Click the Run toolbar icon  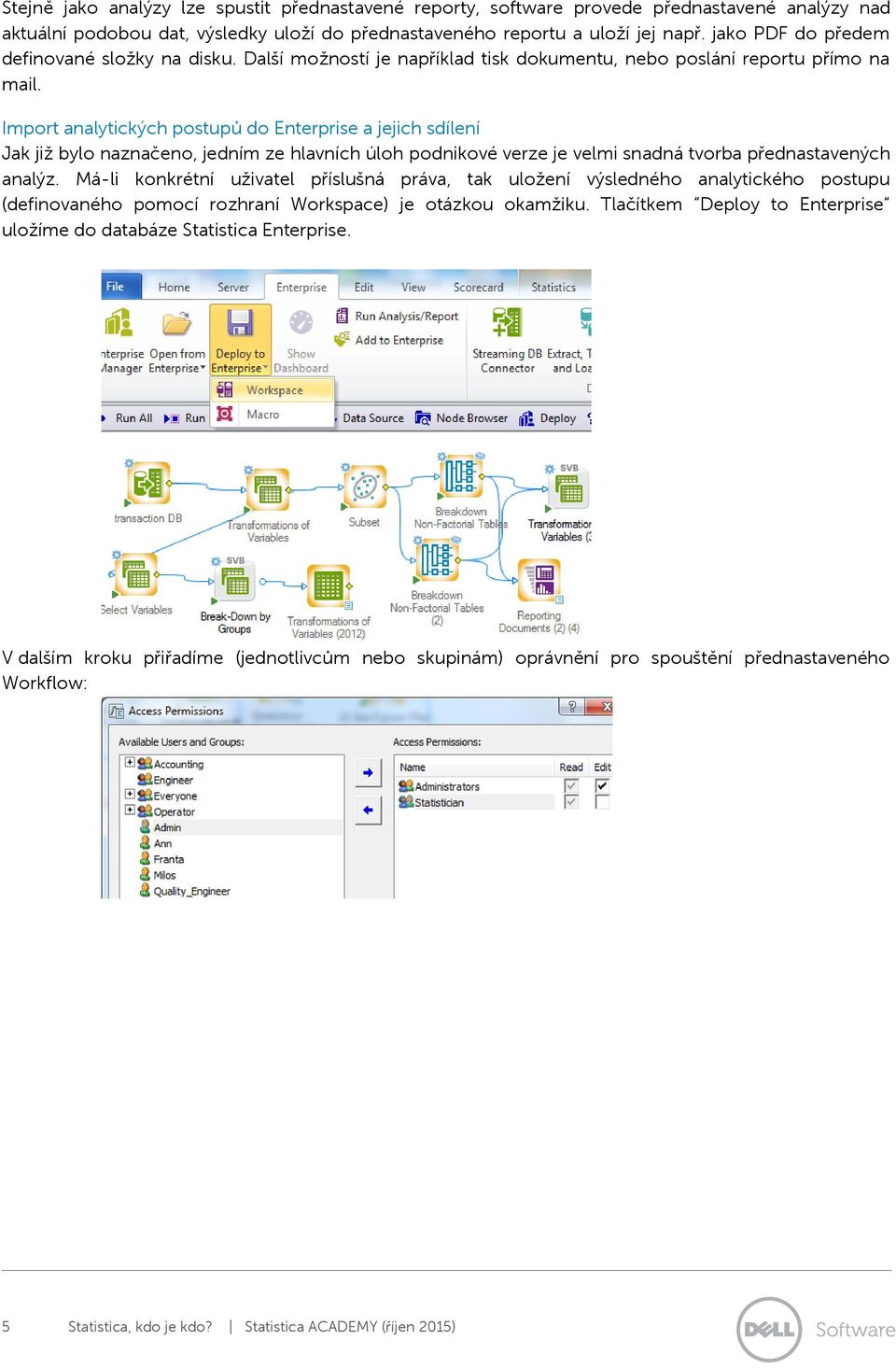pos(172,418)
